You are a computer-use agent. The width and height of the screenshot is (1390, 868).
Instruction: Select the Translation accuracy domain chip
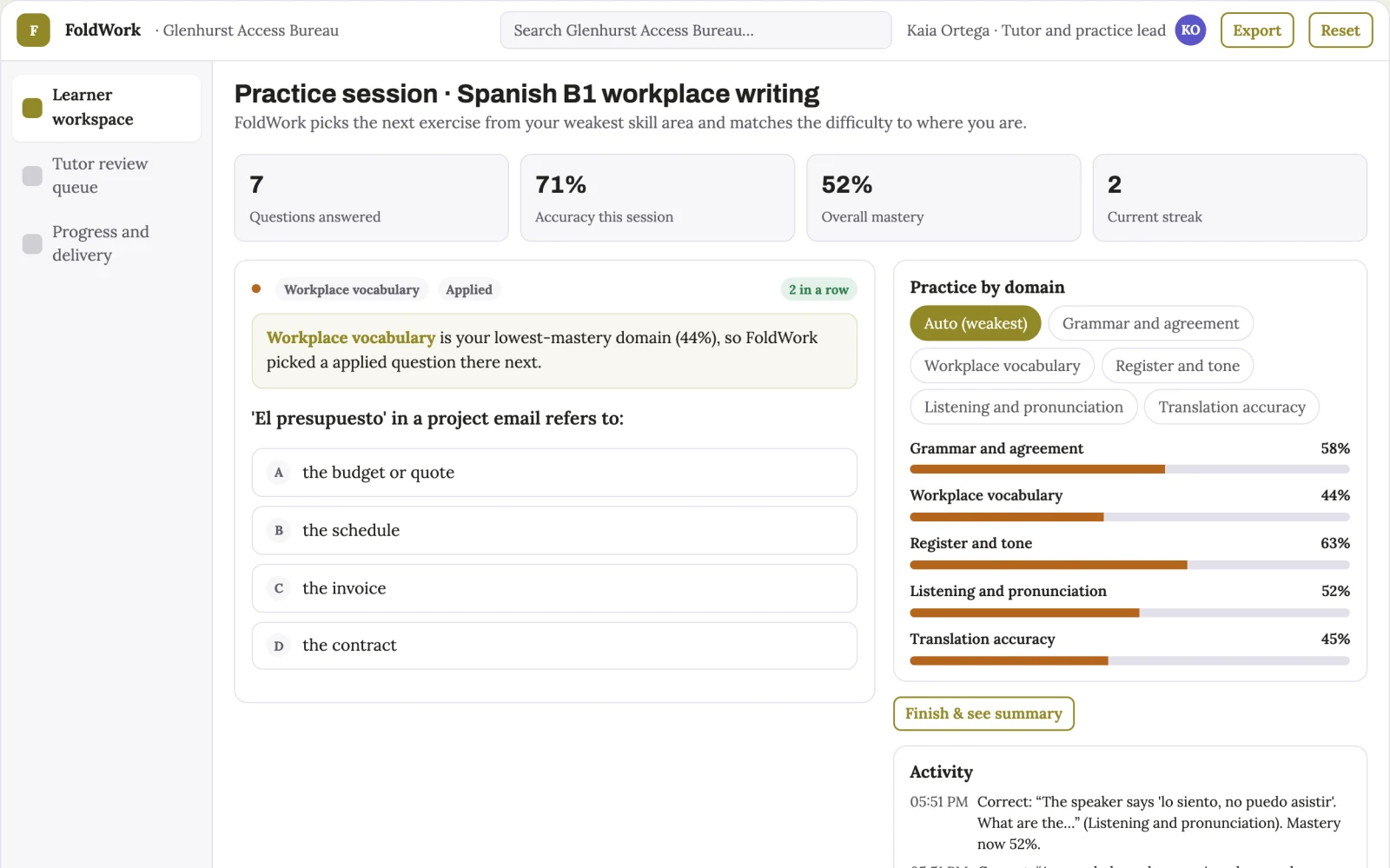click(x=1232, y=407)
